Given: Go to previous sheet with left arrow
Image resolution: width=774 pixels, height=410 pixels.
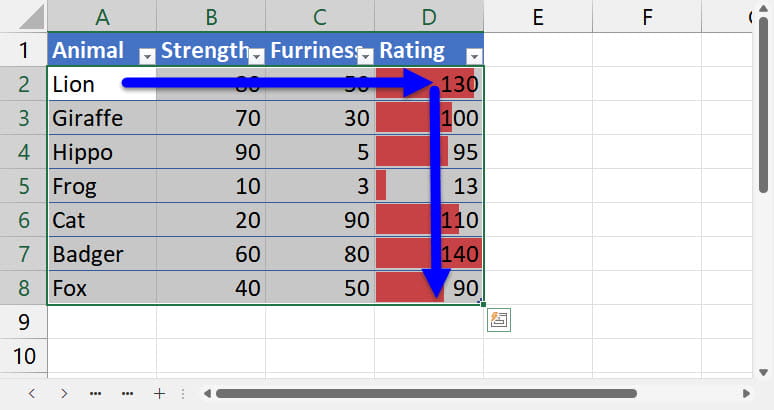Looking at the screenshot, I should 31,393.
